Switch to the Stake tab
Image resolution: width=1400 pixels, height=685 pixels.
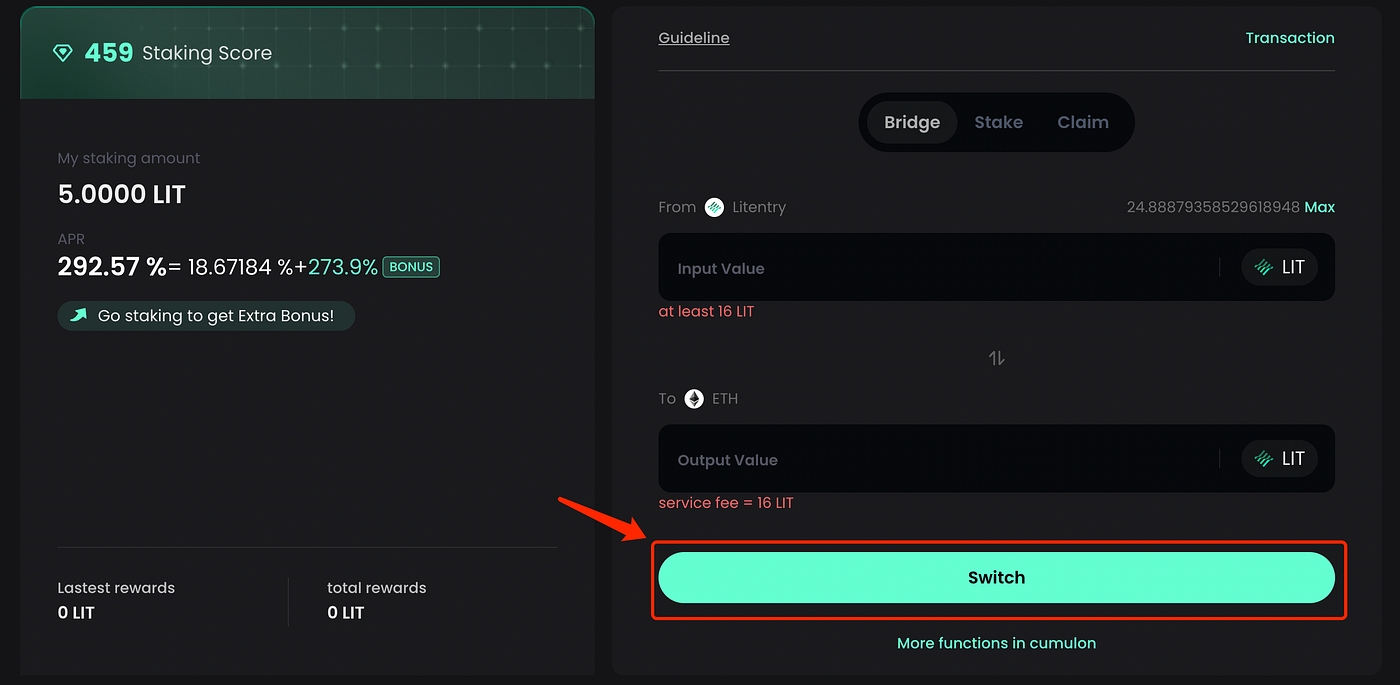click(998, 122)
